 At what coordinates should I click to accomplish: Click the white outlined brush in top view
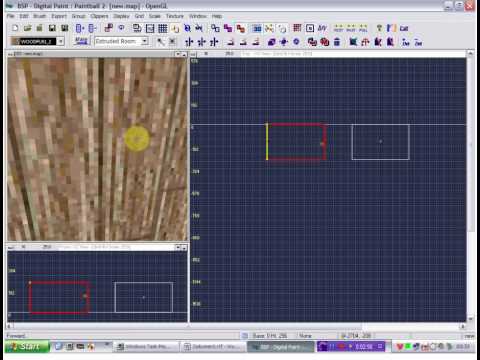tap(381, 142)
